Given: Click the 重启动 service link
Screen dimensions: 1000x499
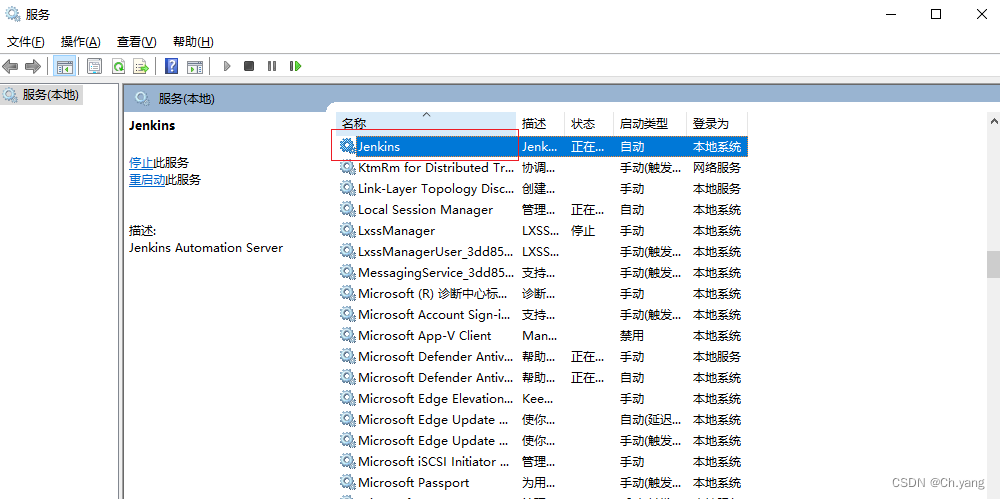Looking at the screenshot, I should click(147, 180).
